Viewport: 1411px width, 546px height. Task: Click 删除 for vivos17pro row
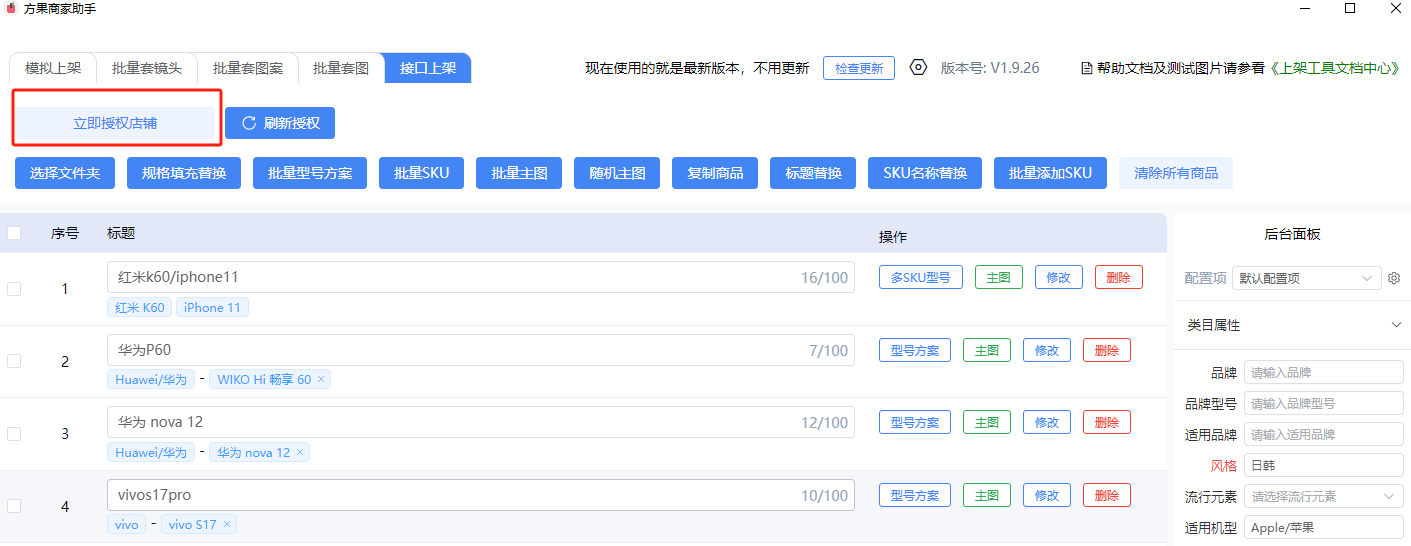click(1107, 495)
